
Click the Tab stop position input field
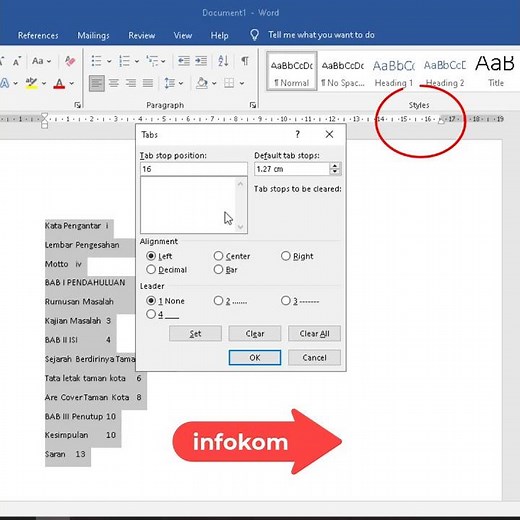[x=194, y=169]
